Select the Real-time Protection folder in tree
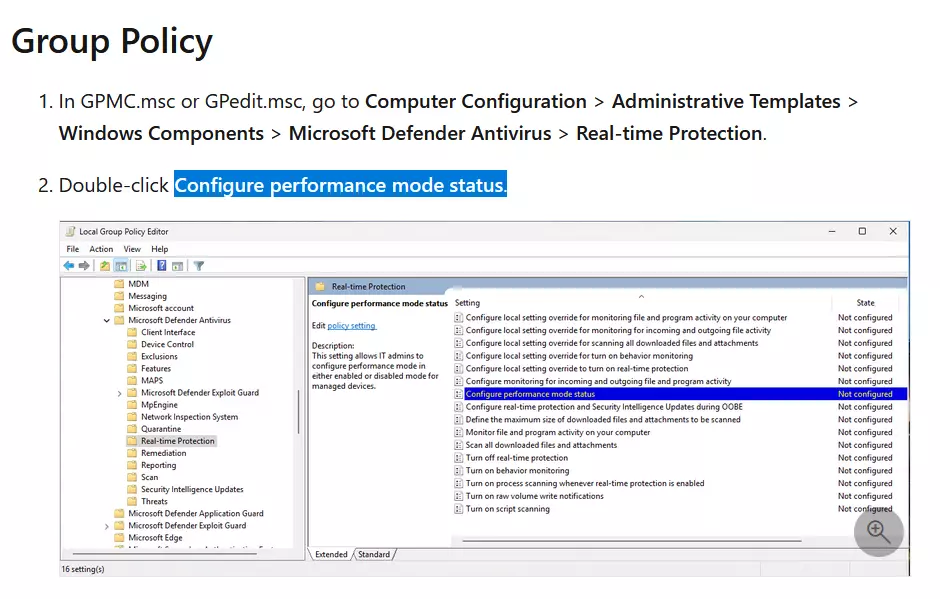 click(178, 441)
